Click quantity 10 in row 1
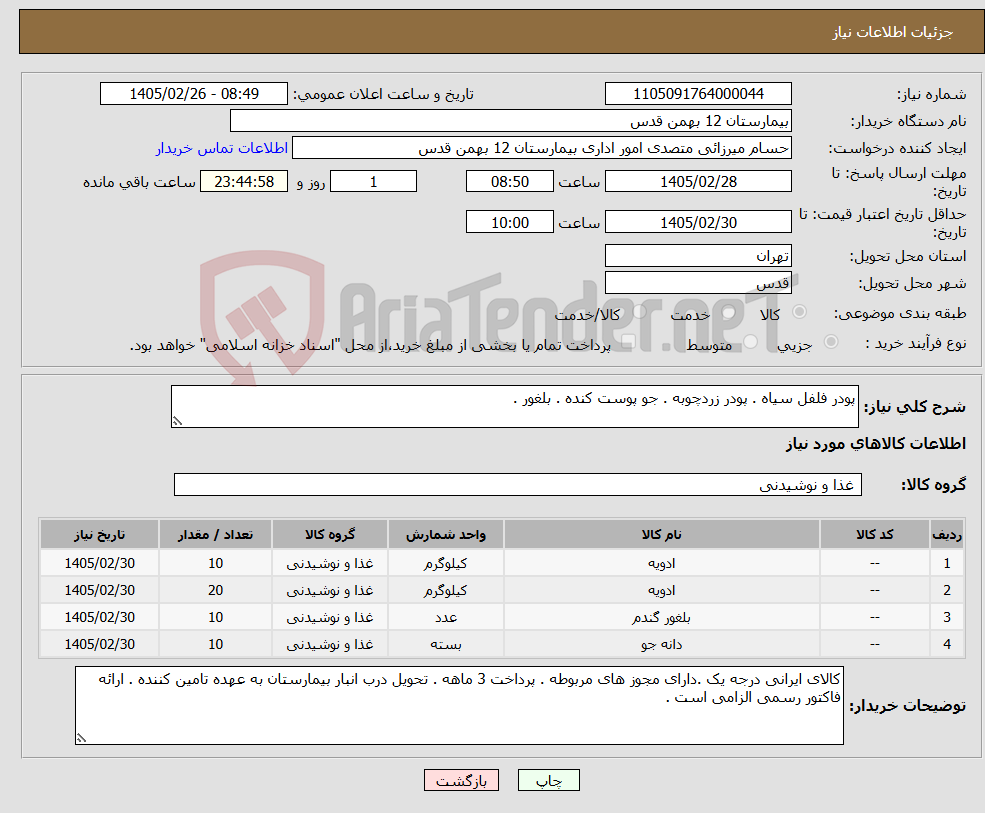Viewport: 985px width, 813px height. (x=215, y=563)
